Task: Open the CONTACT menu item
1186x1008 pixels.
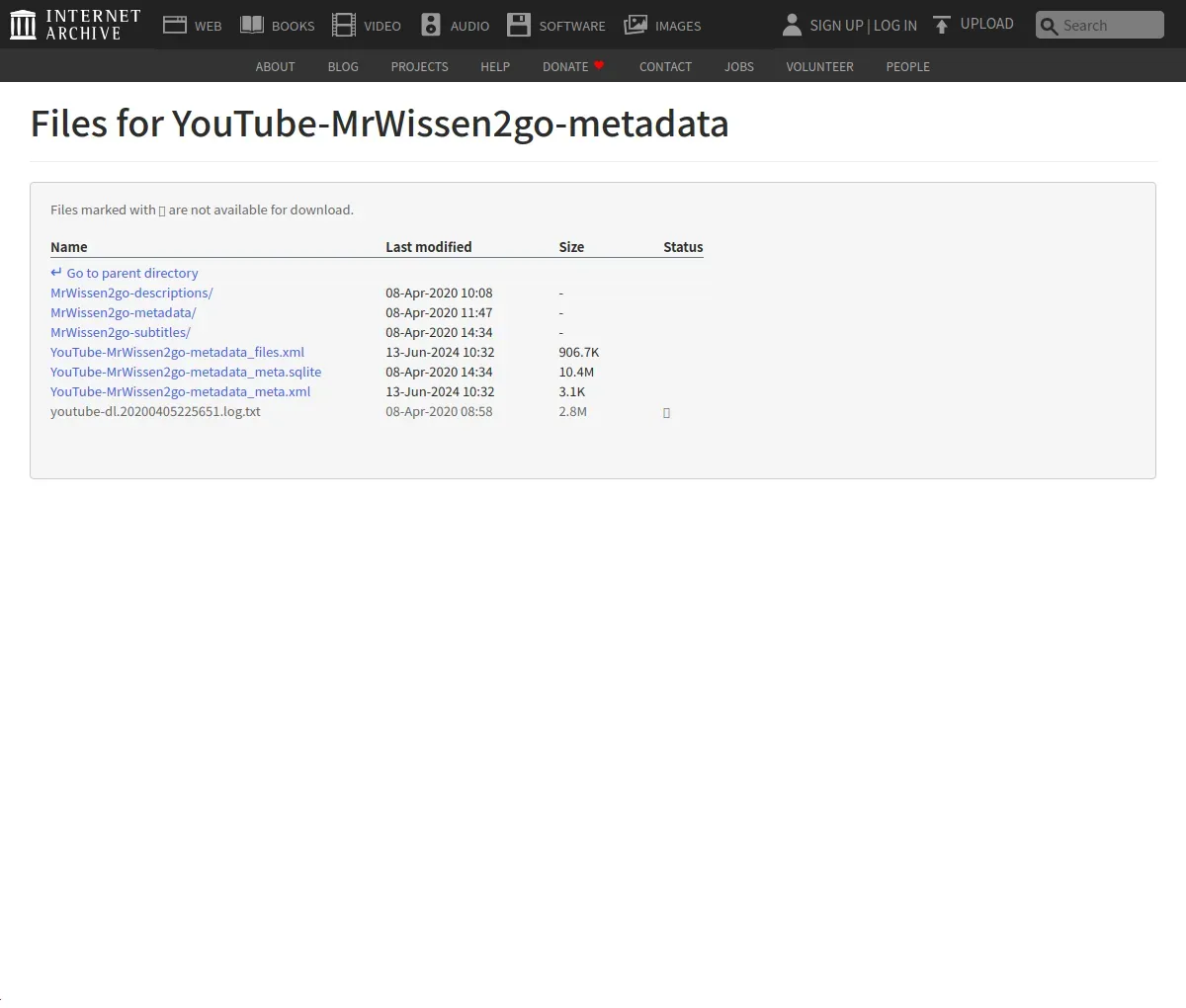Action: [x=665, y=66]
